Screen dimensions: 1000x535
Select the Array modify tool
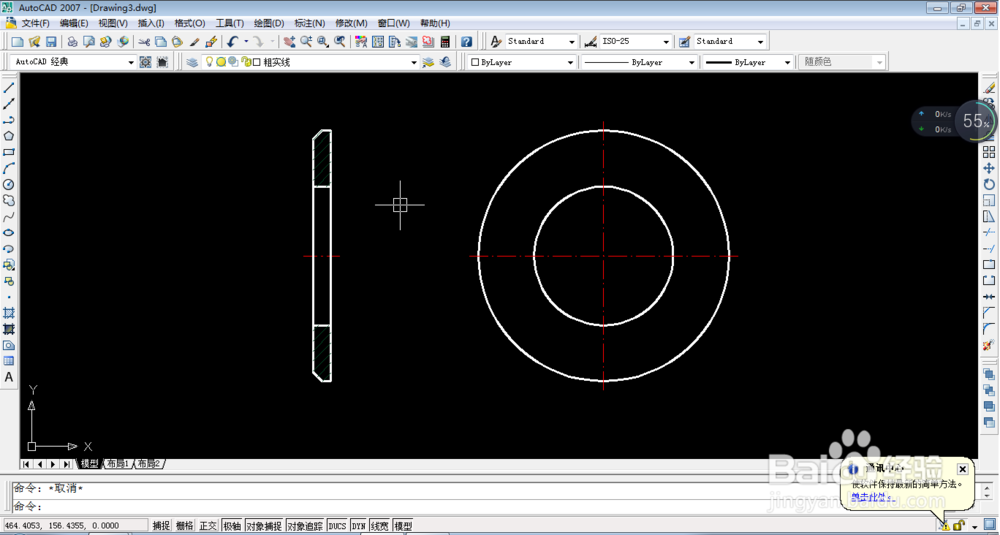click(989, 152)
